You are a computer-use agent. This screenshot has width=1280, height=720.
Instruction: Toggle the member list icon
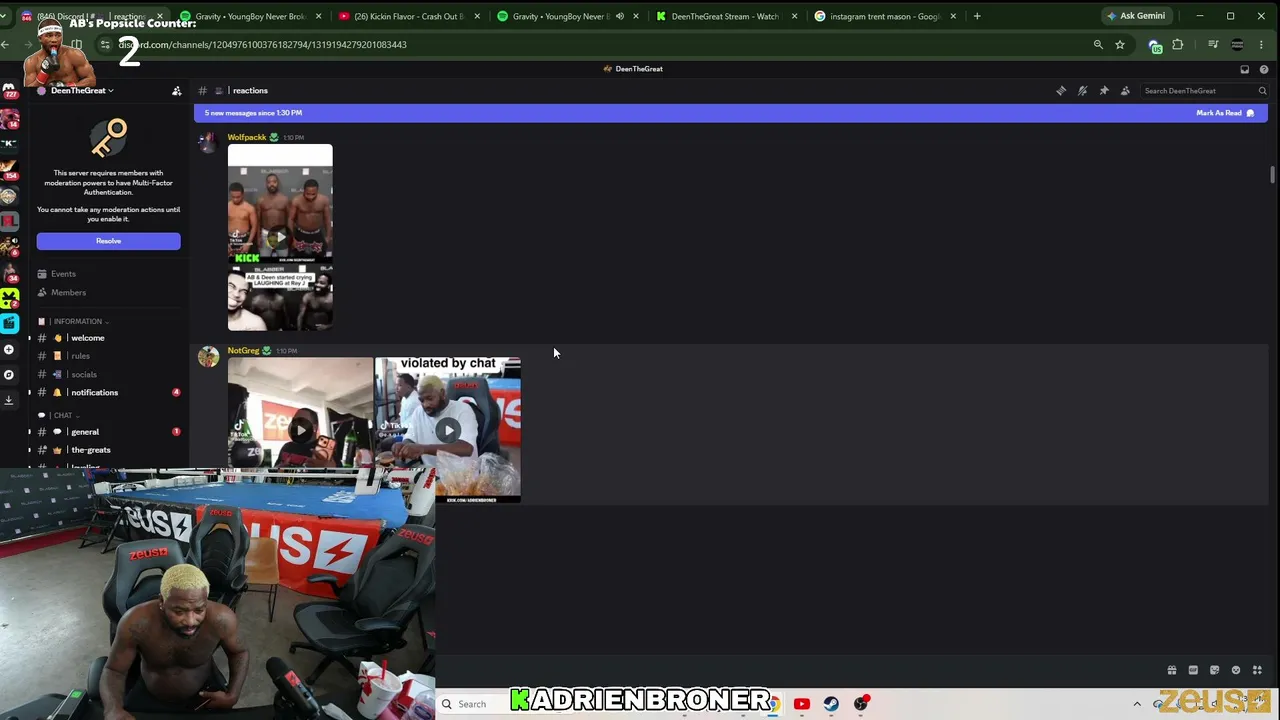(x=1125, y=91)
